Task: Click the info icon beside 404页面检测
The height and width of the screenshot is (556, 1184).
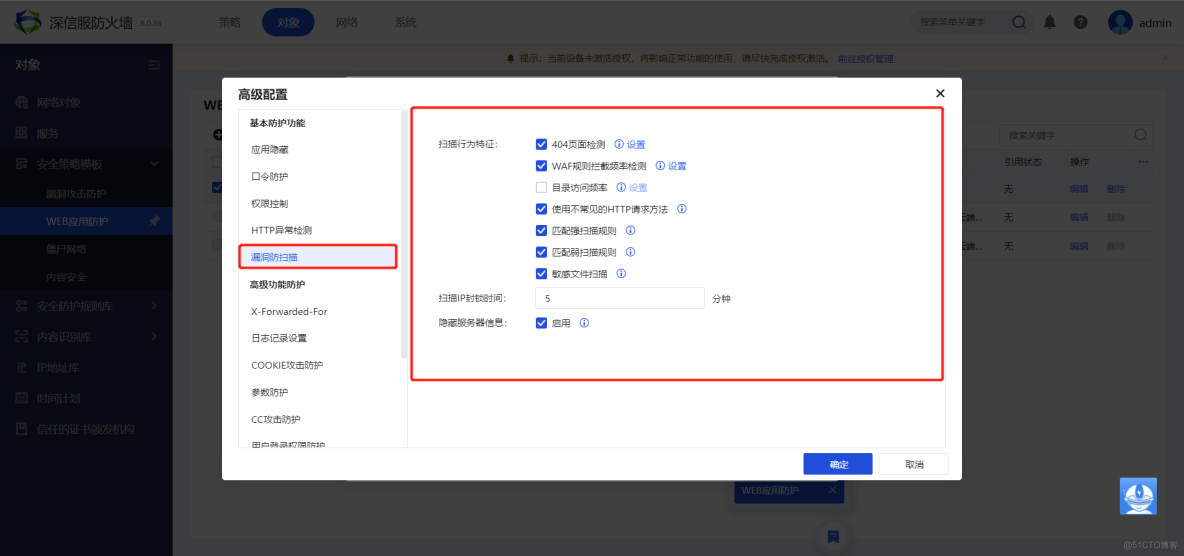Action: tap(619, 144)
